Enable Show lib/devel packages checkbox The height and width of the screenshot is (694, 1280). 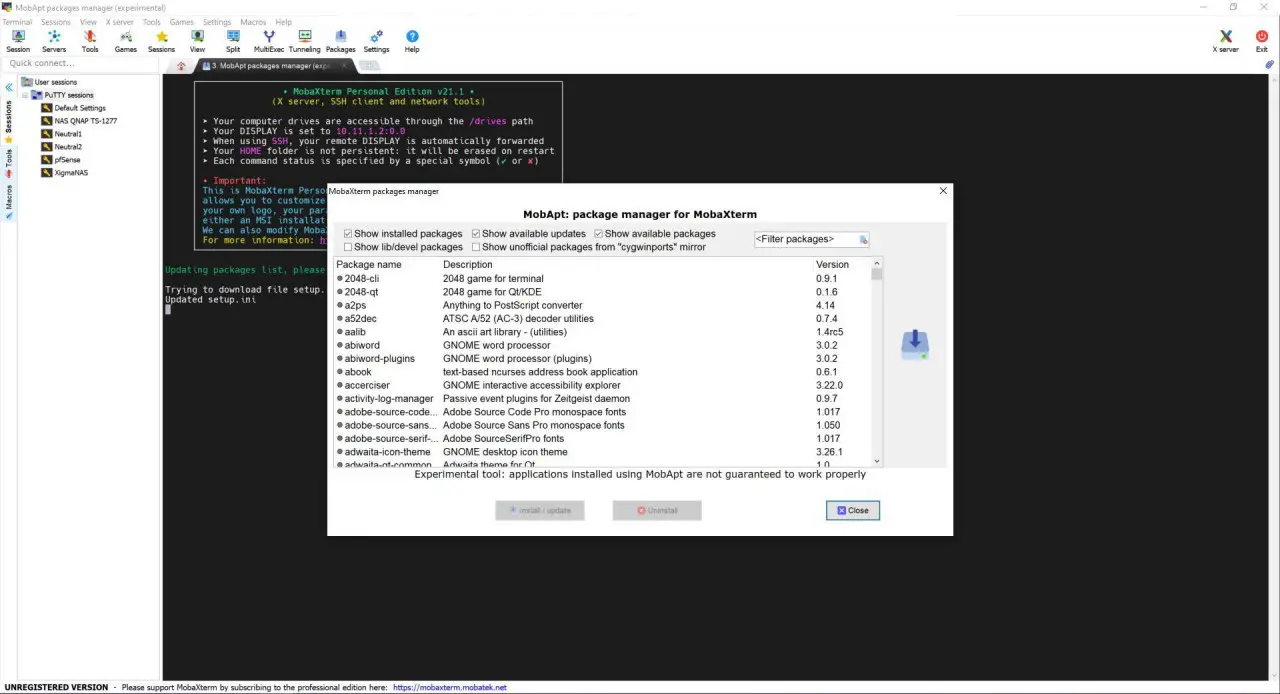pyautogui.click(x=348, y=247)
